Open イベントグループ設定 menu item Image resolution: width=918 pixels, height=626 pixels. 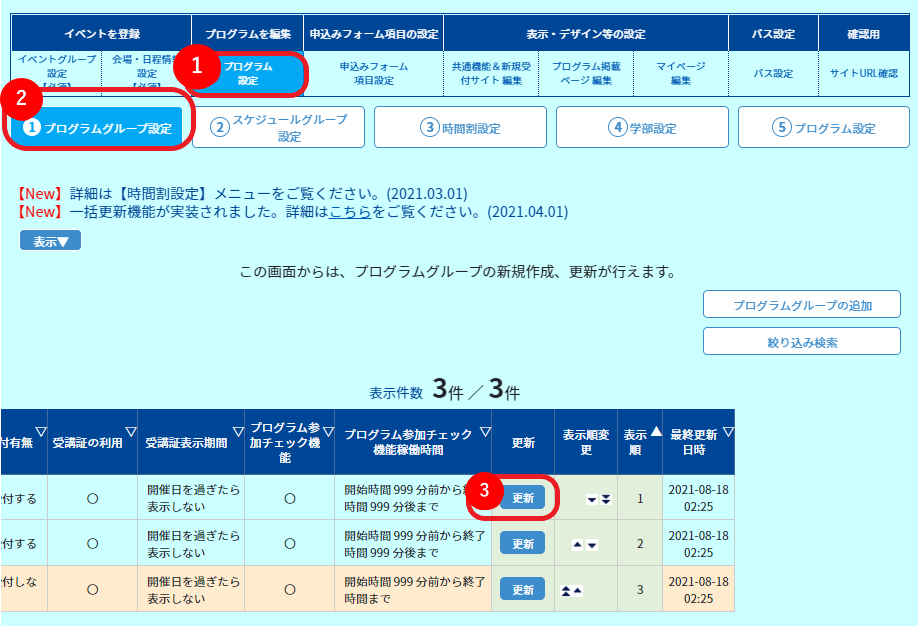tap(57, 74)
